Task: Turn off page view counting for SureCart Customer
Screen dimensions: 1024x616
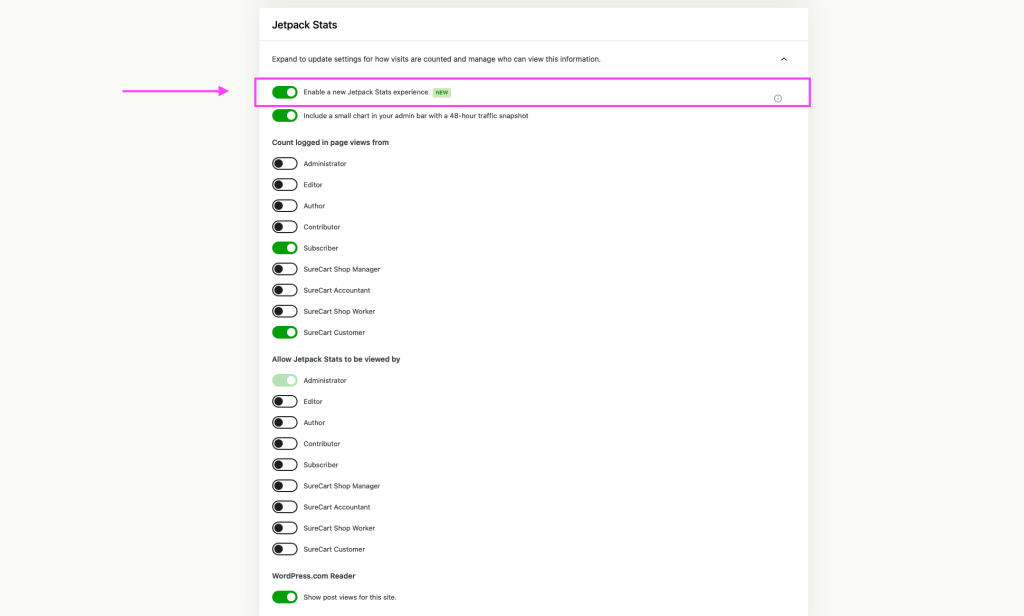Action: (285, 332)
